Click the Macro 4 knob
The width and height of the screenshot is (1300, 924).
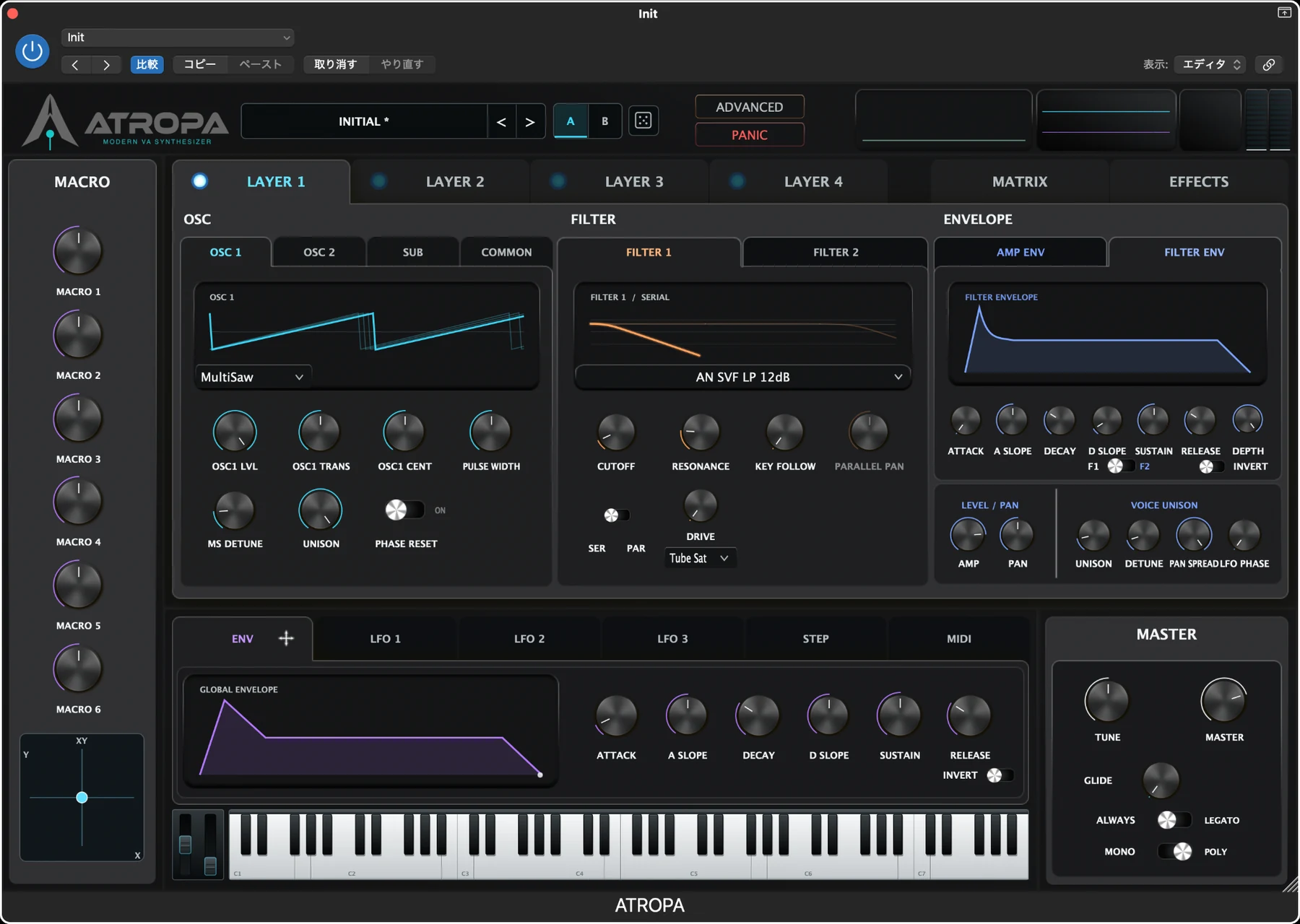(78, 502)
